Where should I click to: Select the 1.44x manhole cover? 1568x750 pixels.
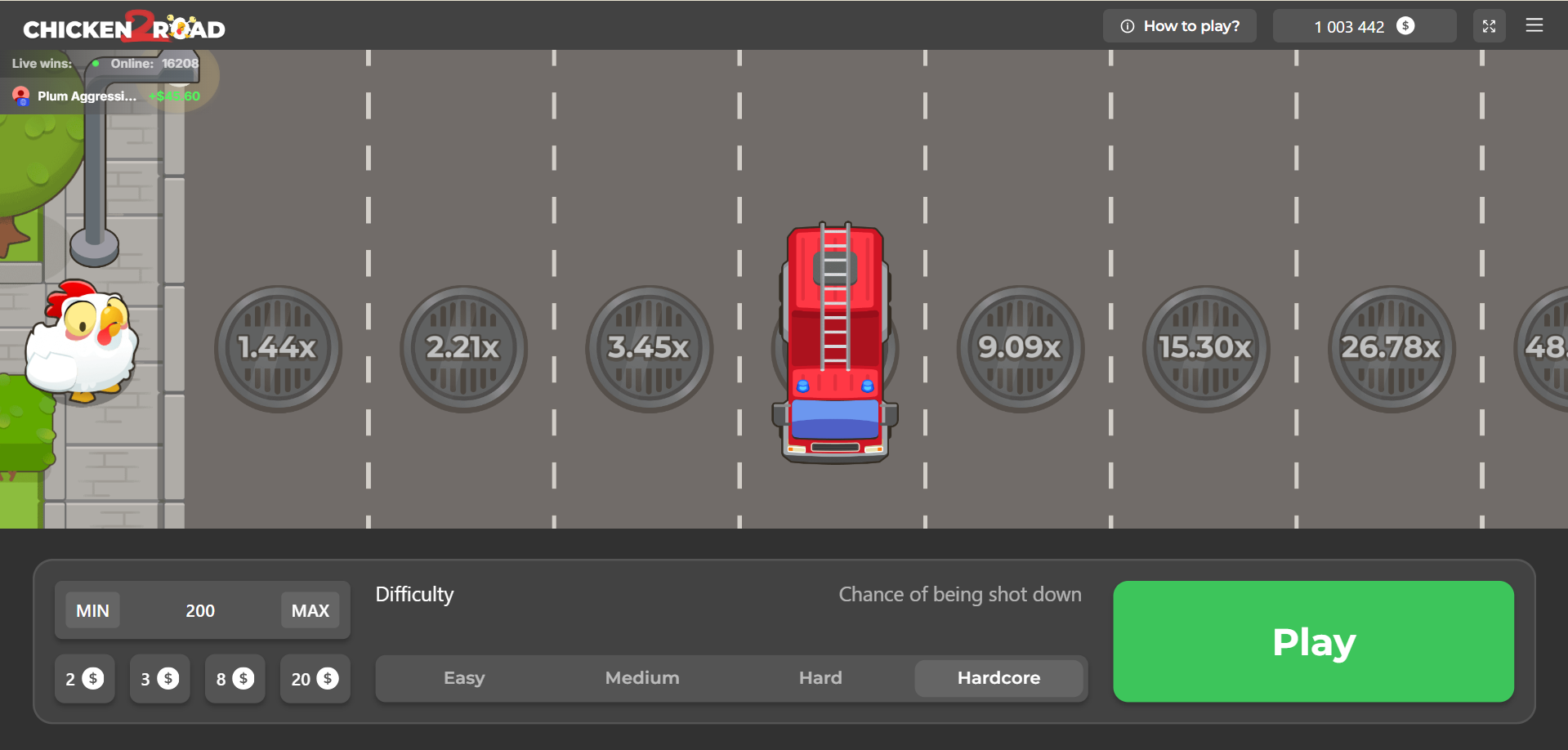coord(278,349)
